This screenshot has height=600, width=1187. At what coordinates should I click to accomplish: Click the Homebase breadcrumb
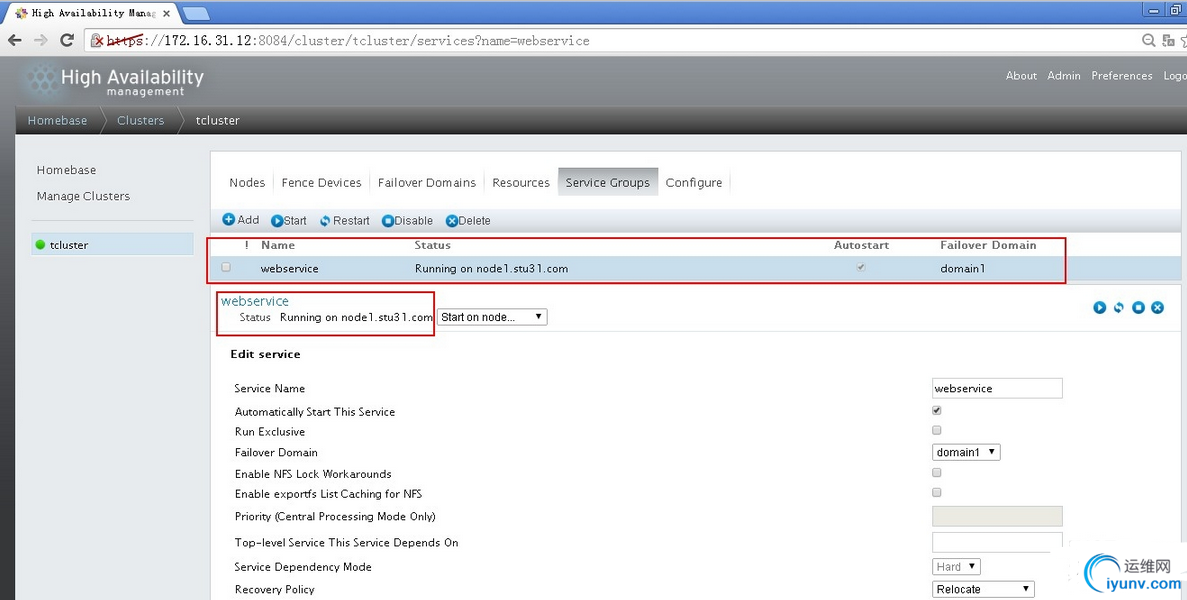coord(58,120)
